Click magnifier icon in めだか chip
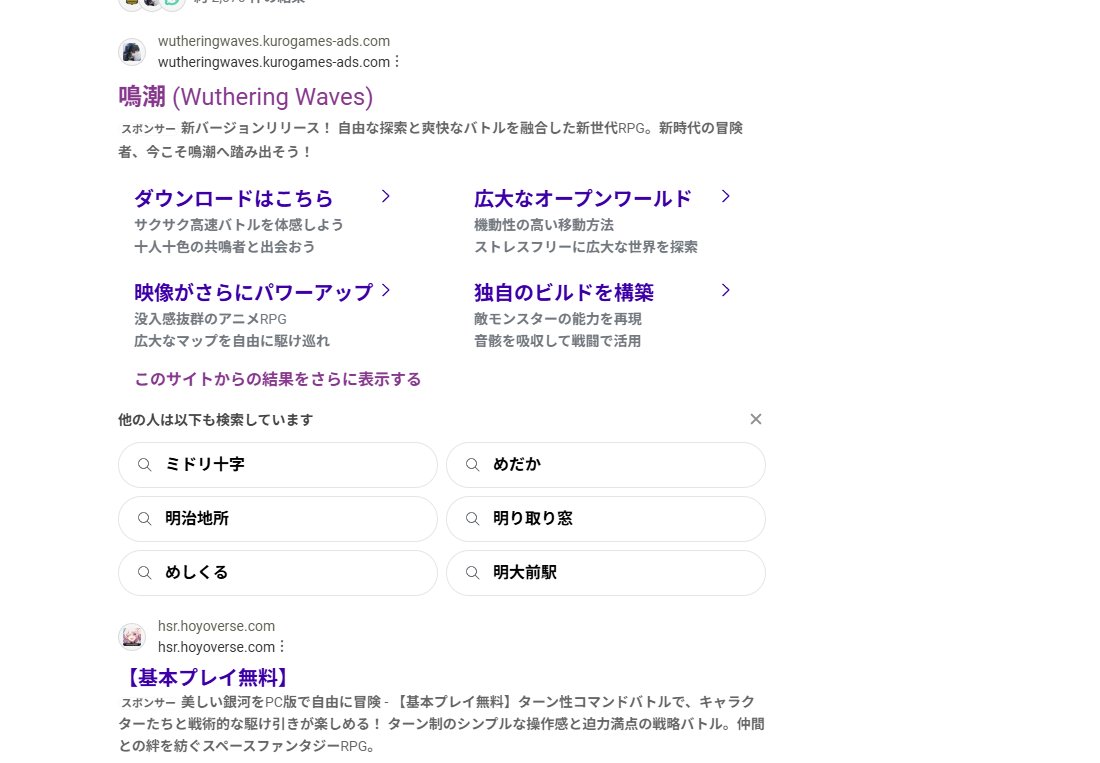 [473, 465]
